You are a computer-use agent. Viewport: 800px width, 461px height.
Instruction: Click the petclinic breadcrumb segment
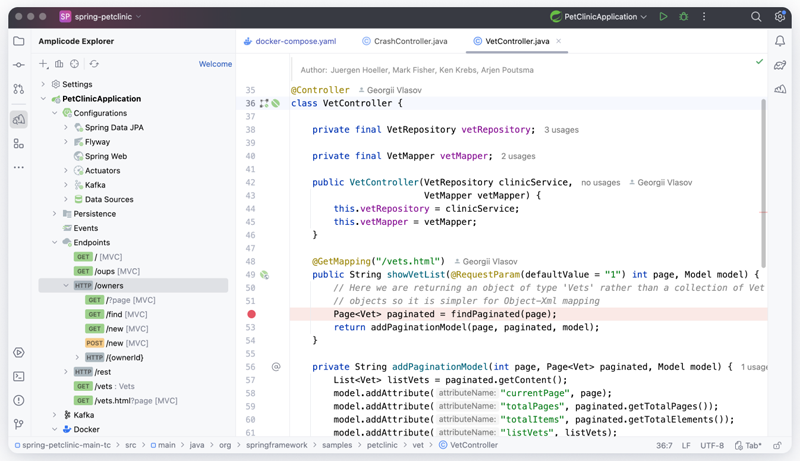(x=382, y=445)
